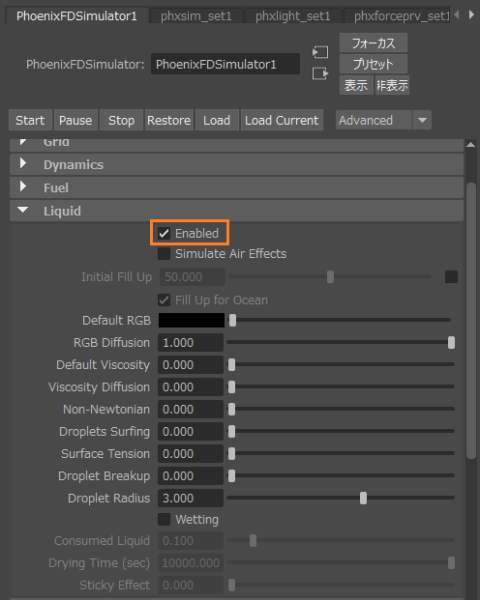Collapse the Liquid section
The image size is (480, 600).
pos(237,211)
